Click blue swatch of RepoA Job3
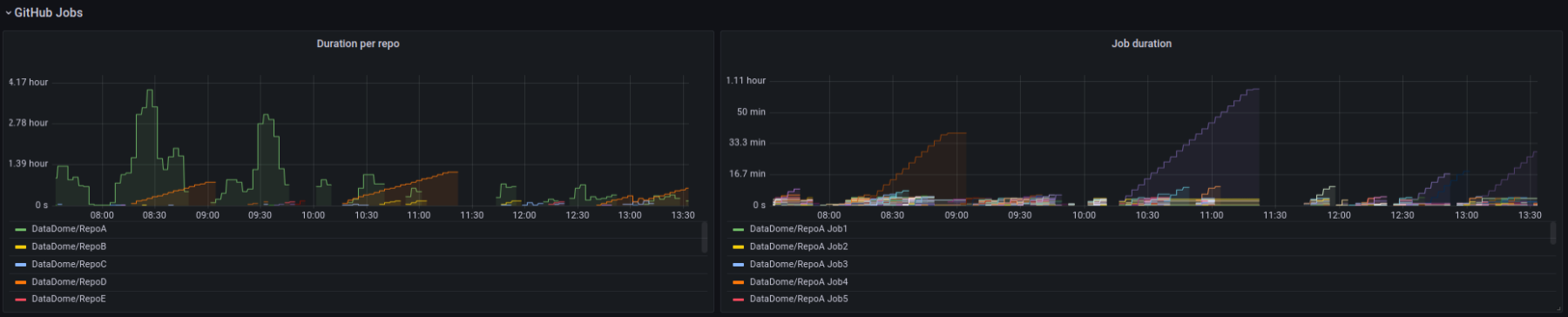The height and width of the screenshot is (317, 1568). click(739, 265)
